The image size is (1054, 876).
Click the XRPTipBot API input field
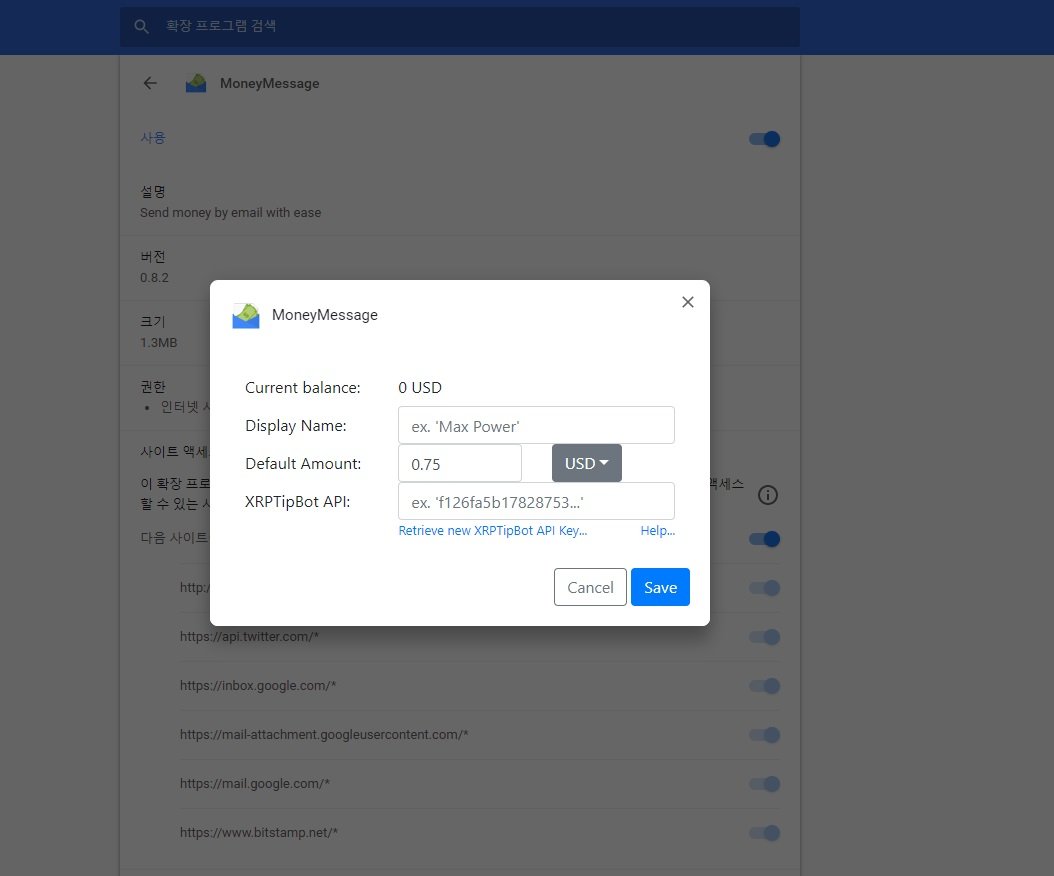(x=536, y=501)
